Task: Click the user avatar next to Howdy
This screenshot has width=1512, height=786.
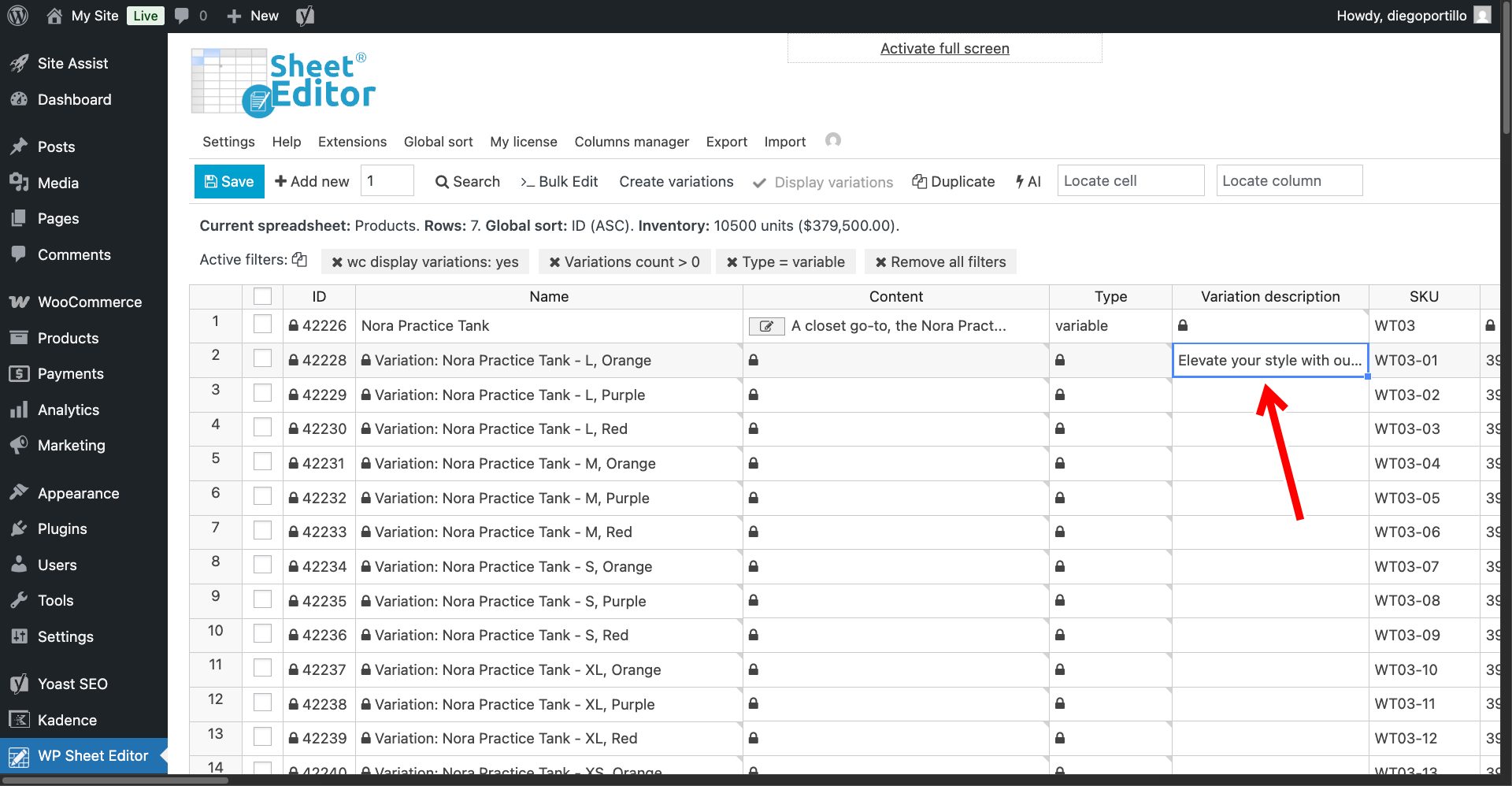Action: pyautogui.click(x=1482, y=16)
